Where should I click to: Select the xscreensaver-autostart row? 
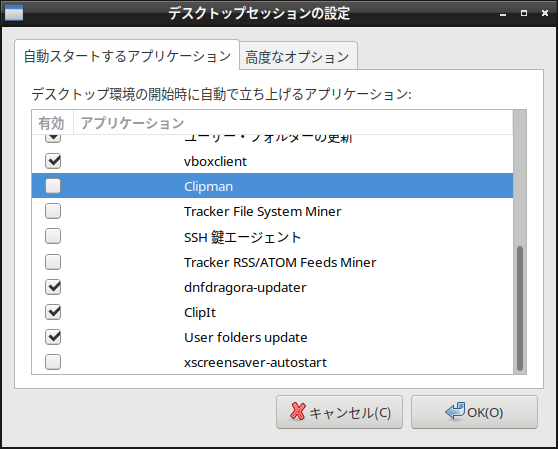272,362
